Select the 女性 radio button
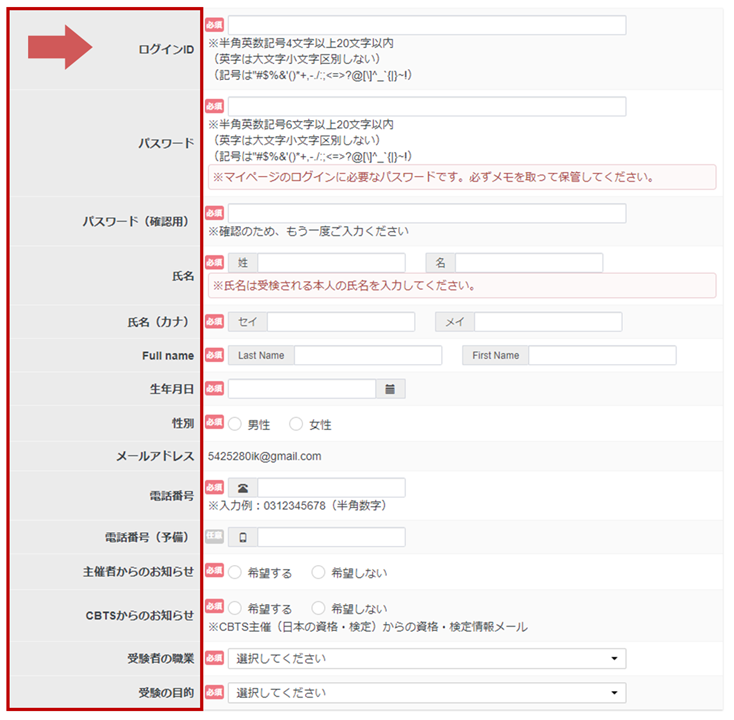Viewport: 734px width, 720px height. [x=296, y=424]
